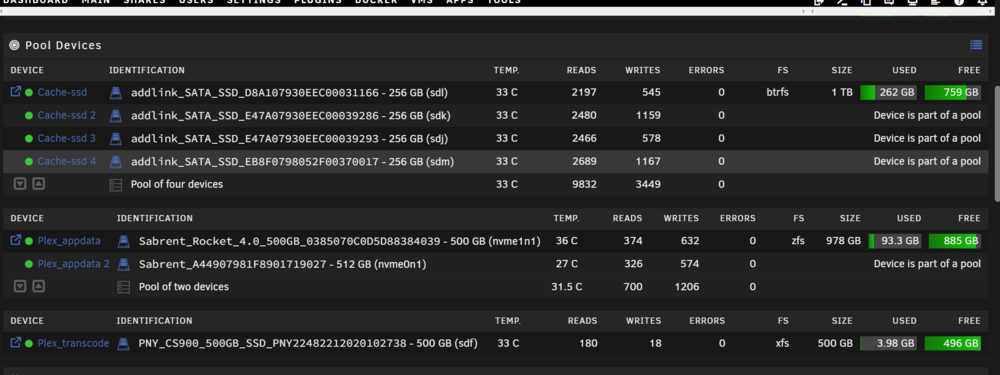Click the 'Pool Devices' section title
The image size is (1000, 375).
(63, 45)
